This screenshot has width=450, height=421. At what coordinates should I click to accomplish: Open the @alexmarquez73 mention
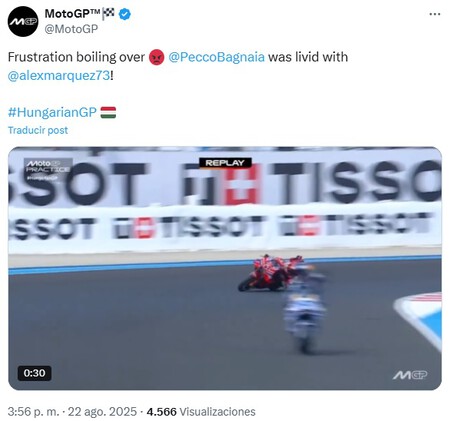pos(59,76)
